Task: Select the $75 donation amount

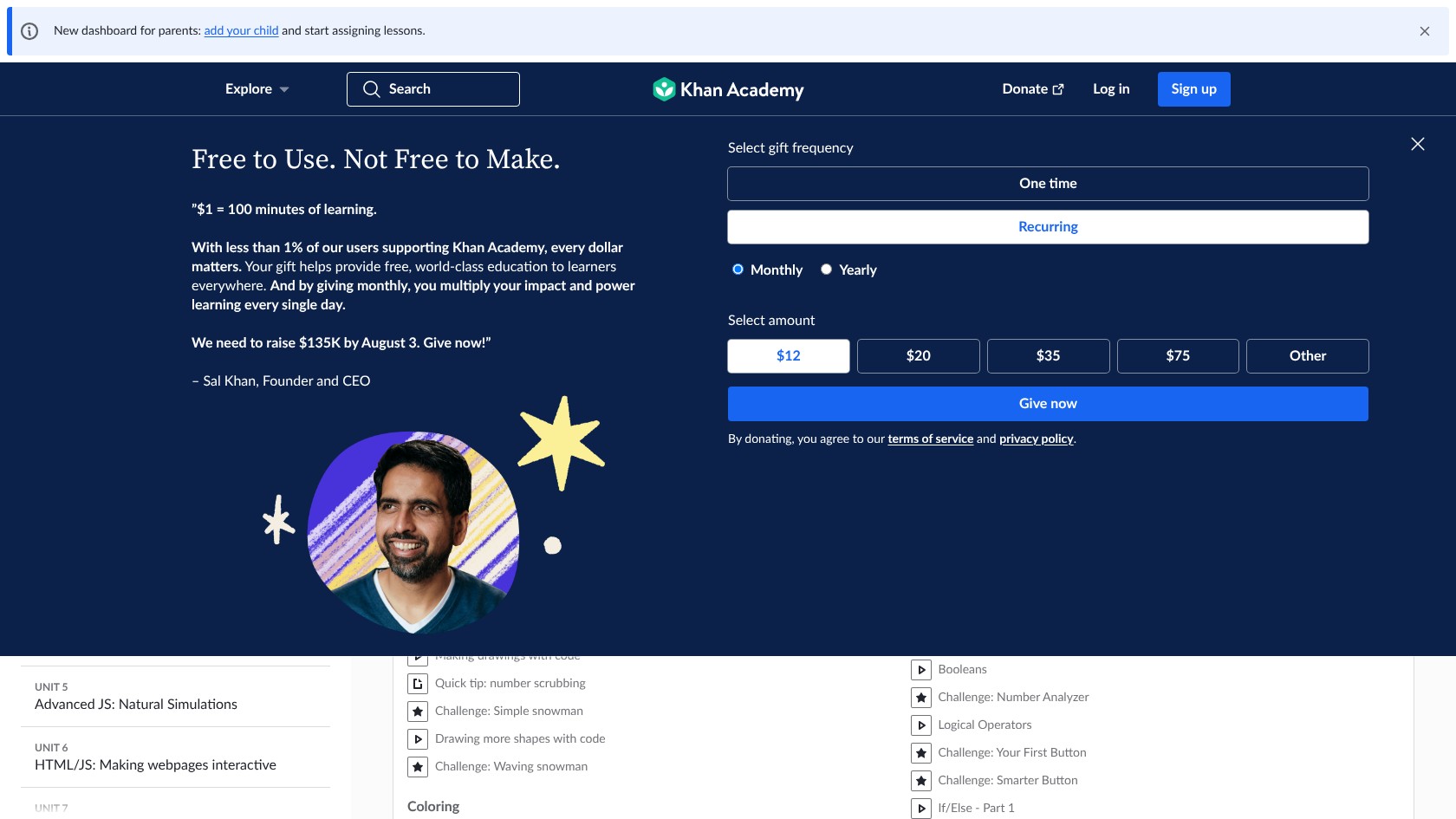Action: click(1178, 356)
